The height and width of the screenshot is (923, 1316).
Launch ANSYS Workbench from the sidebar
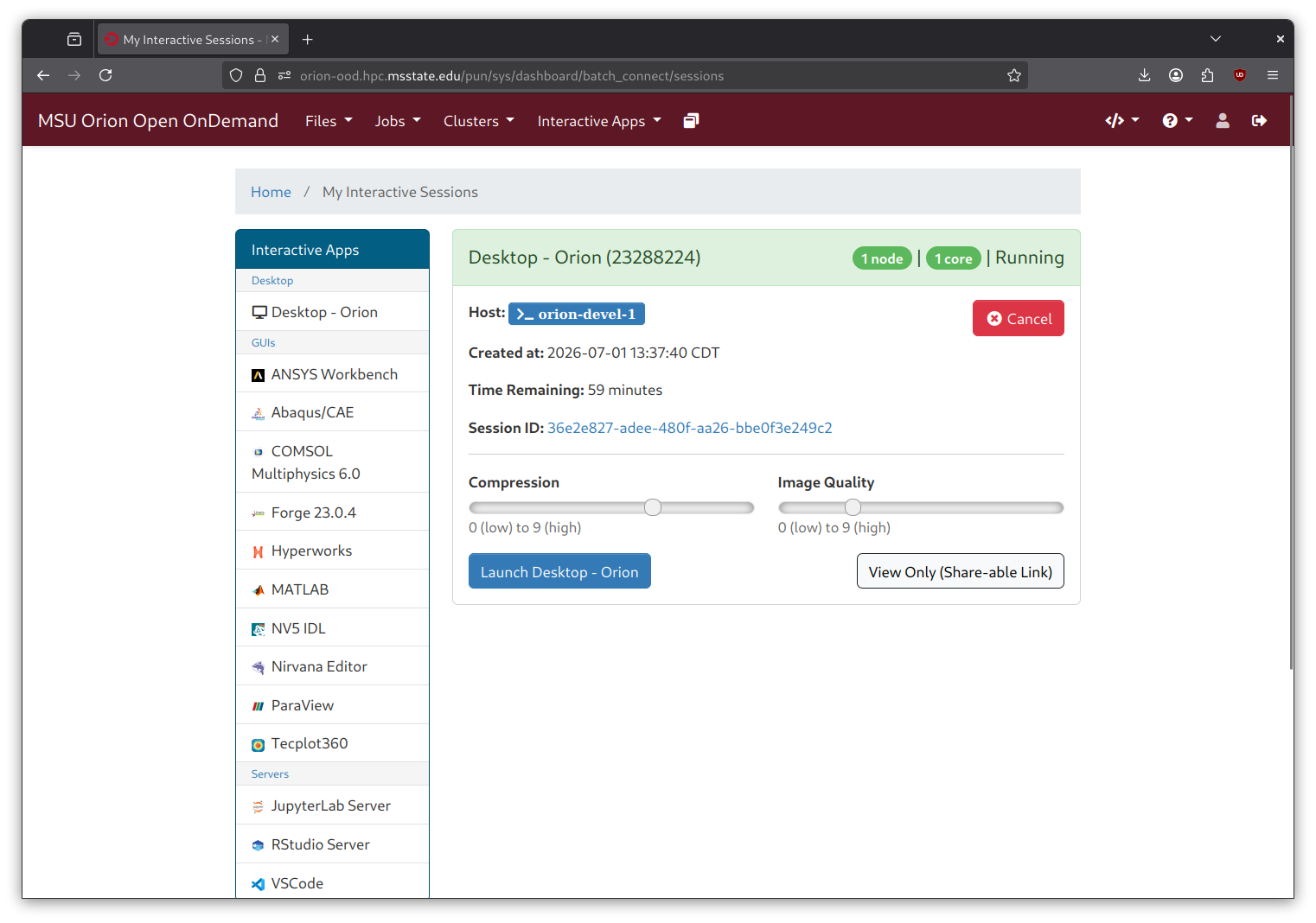pyautogui.click(x=332, y=374)
